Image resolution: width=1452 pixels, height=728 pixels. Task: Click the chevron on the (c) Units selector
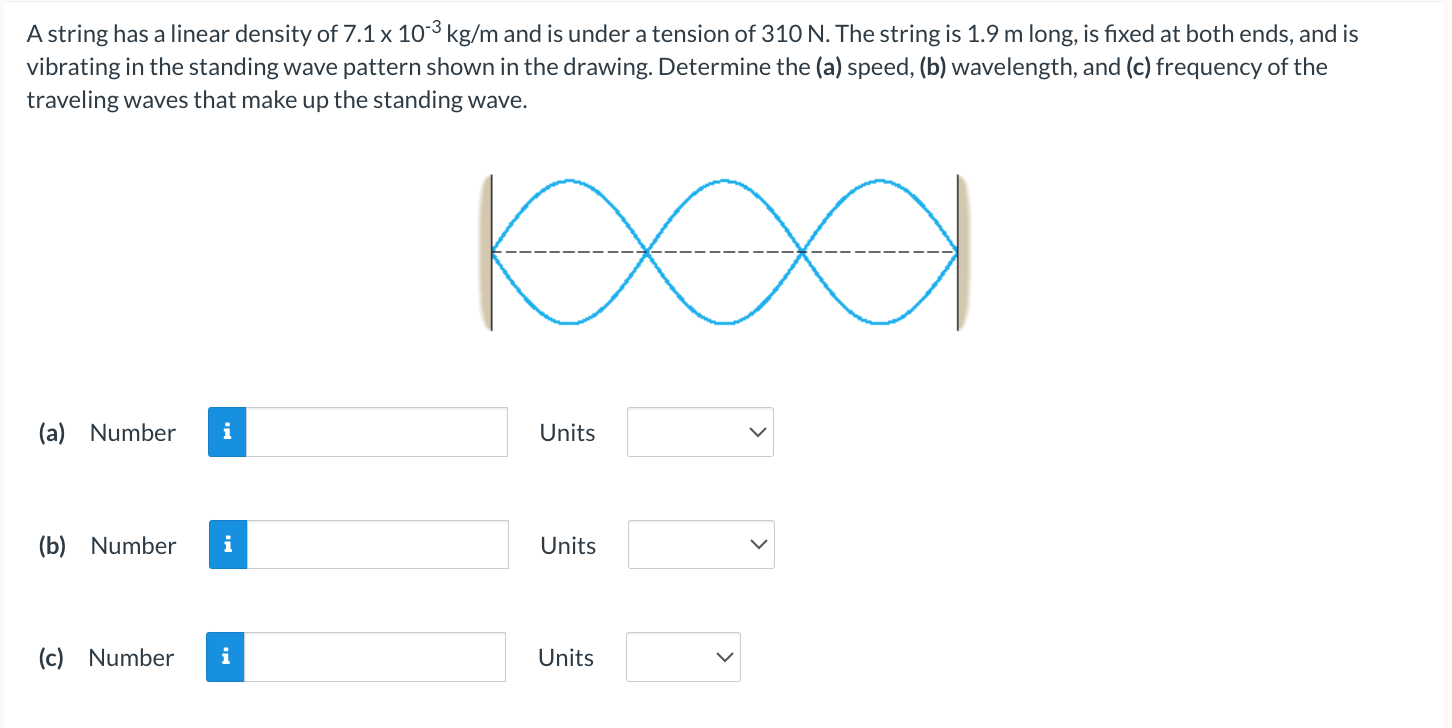pyautogui.click(x=723, y=657)
